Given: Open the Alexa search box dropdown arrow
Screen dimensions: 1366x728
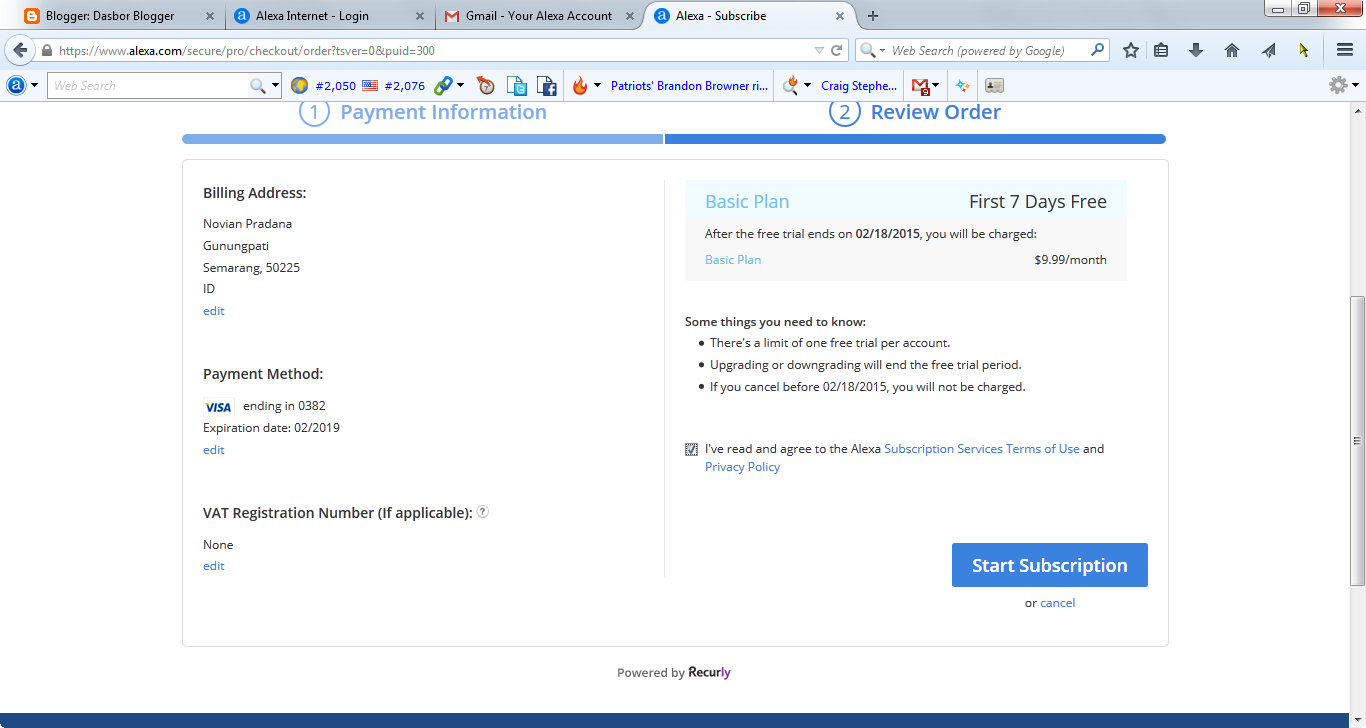Looking at the screenshot, I should (276, 86).
